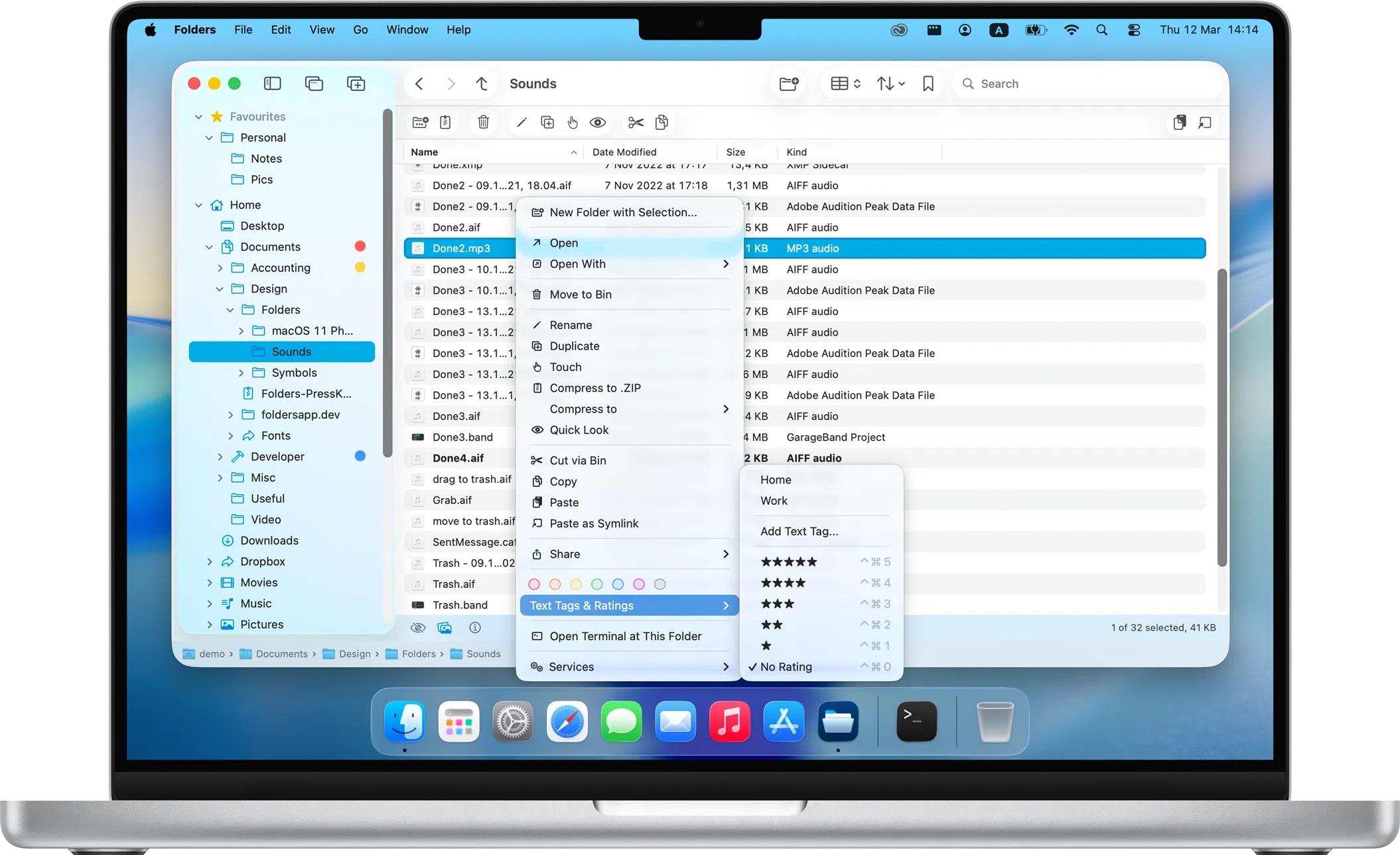The image size is (1400, 855).
Task: Click the touch hand toolbar icon
Action: click(x=572, y=122)
